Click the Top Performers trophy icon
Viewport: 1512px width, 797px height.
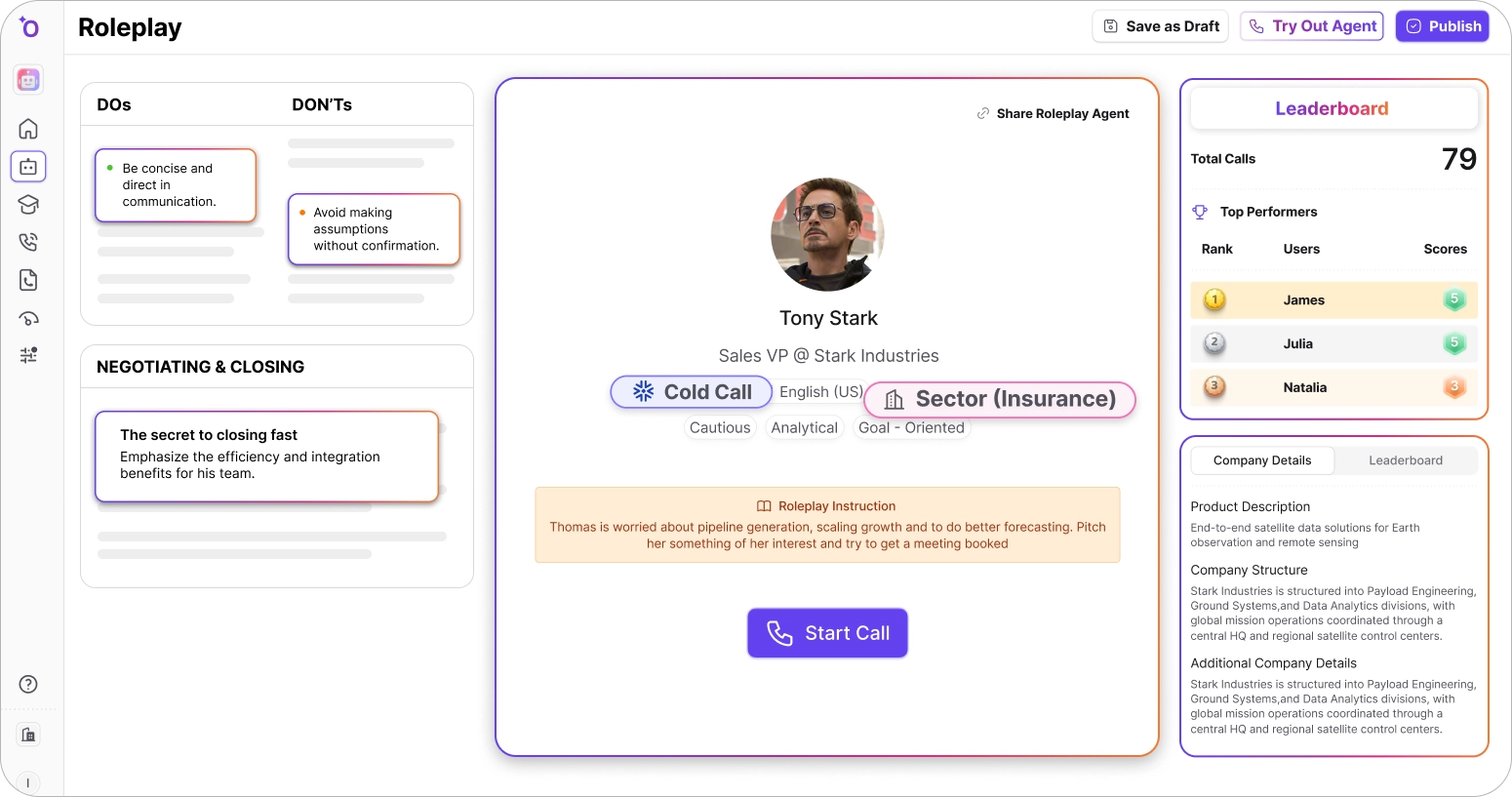(1199, 211)
